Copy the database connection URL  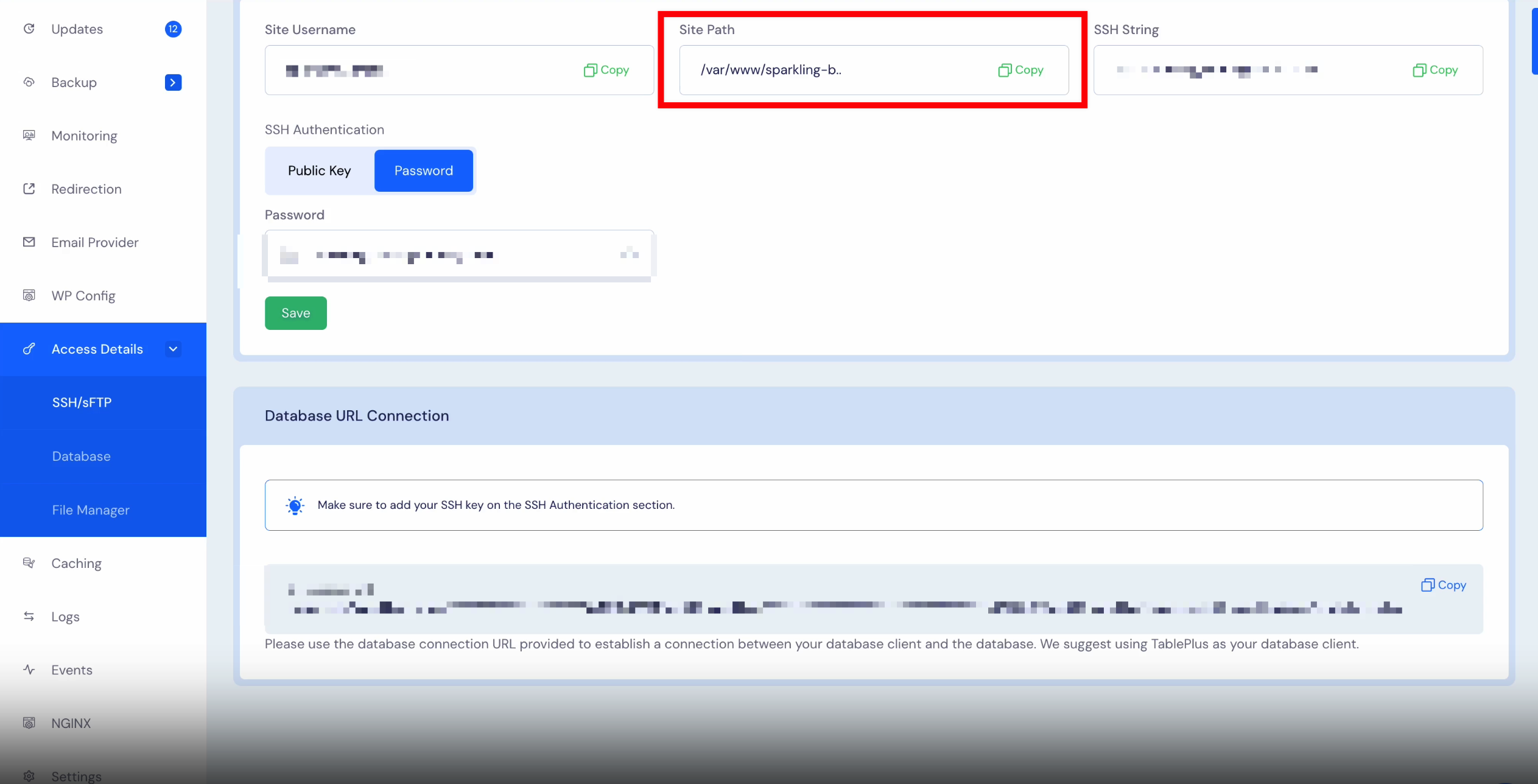[1444, 585]
